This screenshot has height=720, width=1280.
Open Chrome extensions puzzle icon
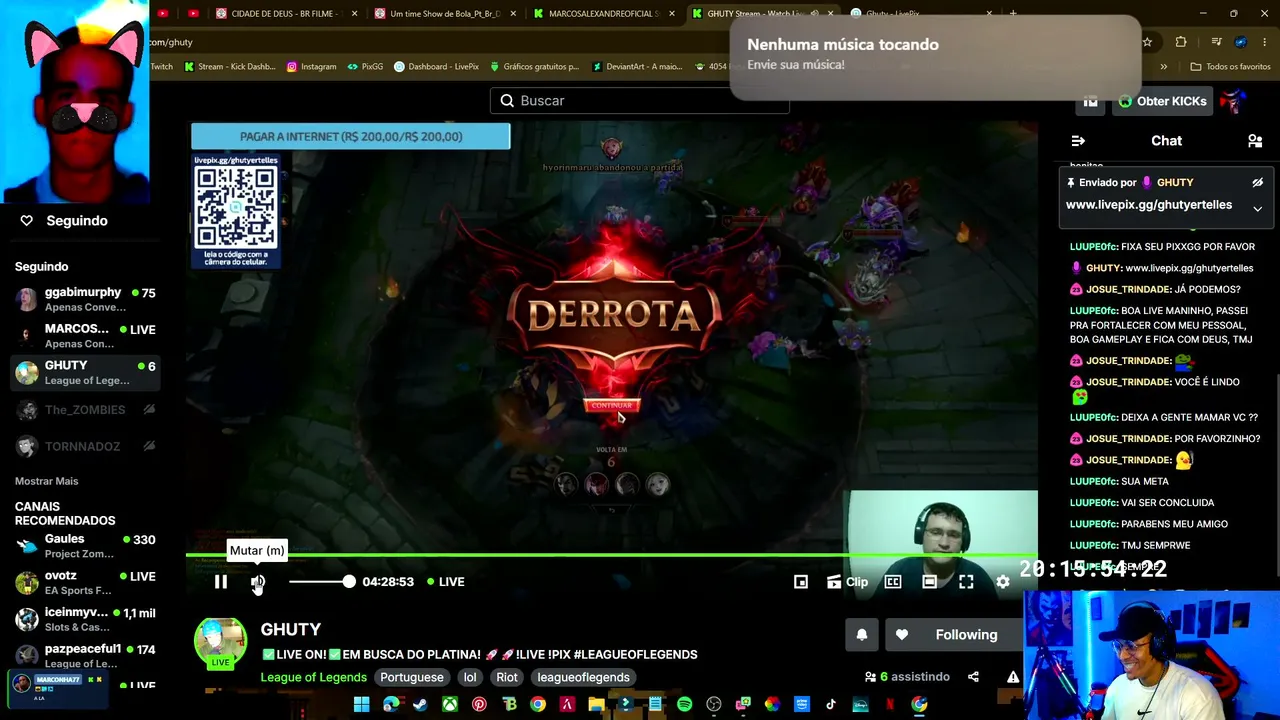click(1181, 42)
